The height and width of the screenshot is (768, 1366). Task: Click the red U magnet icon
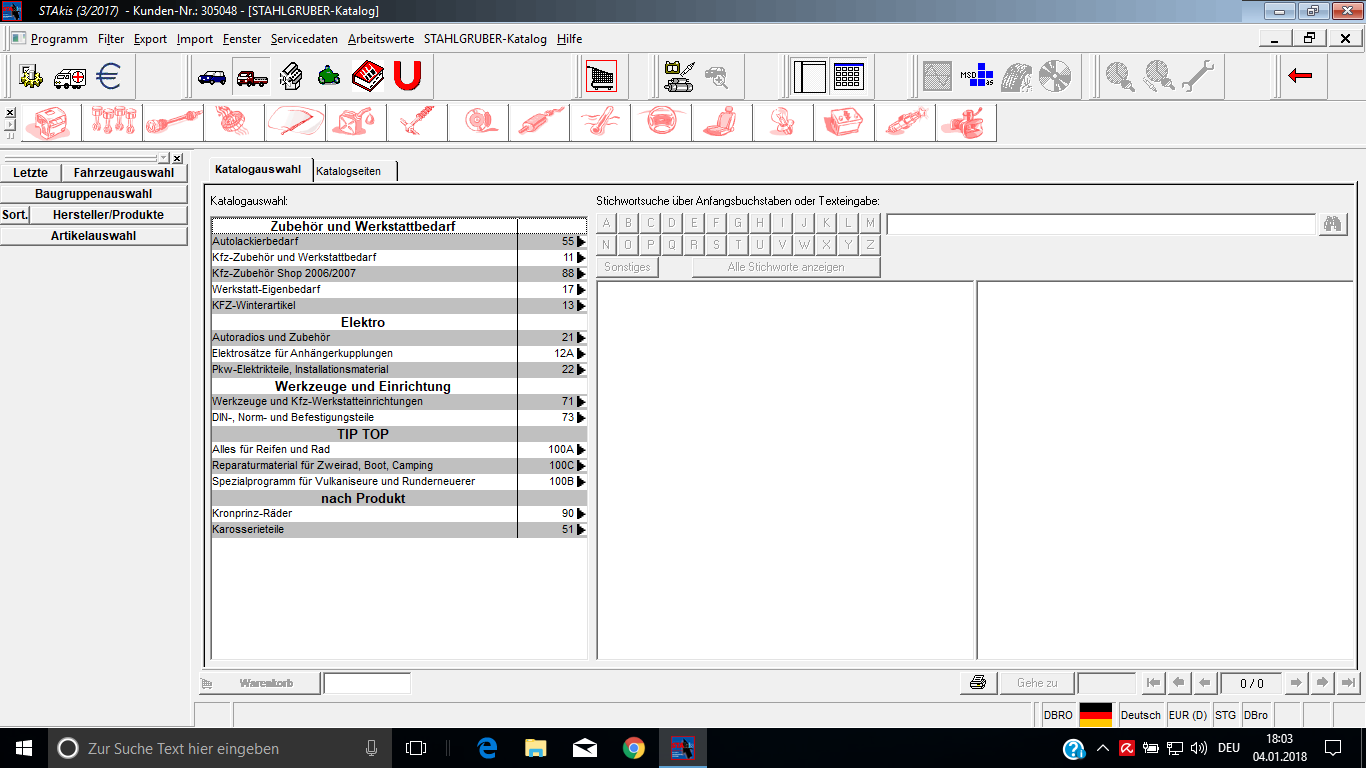click(x=407, y=76)
